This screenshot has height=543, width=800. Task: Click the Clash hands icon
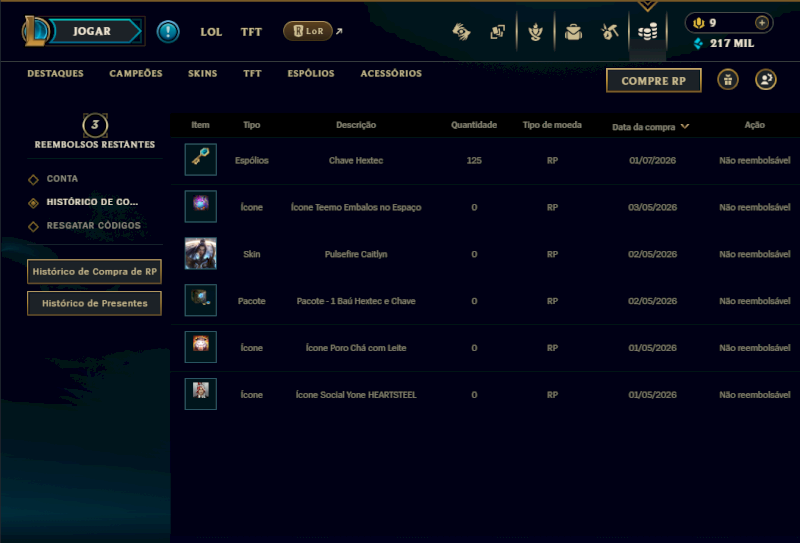461,32
